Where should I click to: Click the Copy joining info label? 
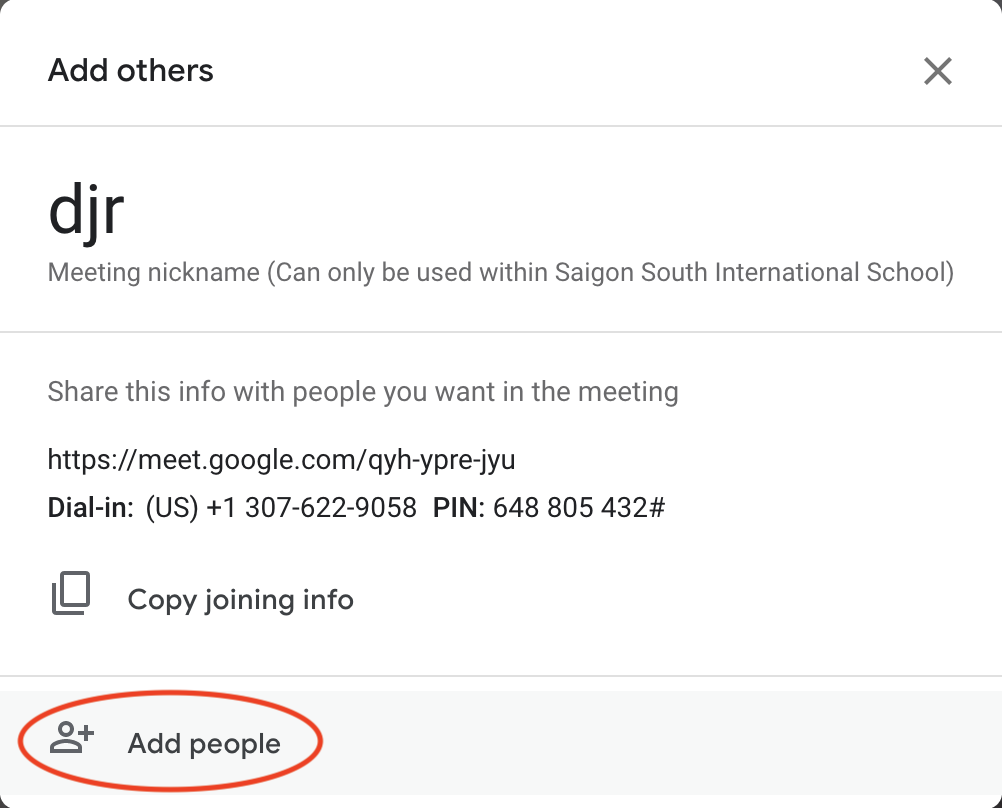click(240, 600)
